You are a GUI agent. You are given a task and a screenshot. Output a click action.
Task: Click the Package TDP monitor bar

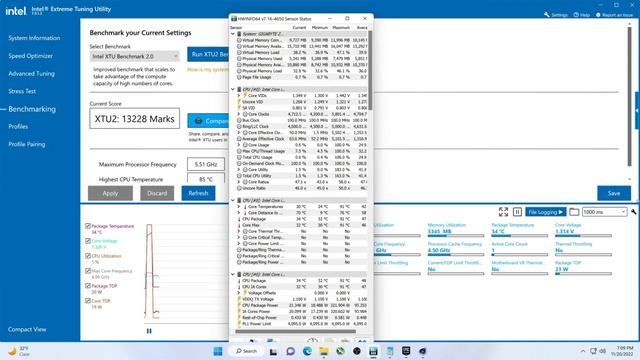pos(584,274)
